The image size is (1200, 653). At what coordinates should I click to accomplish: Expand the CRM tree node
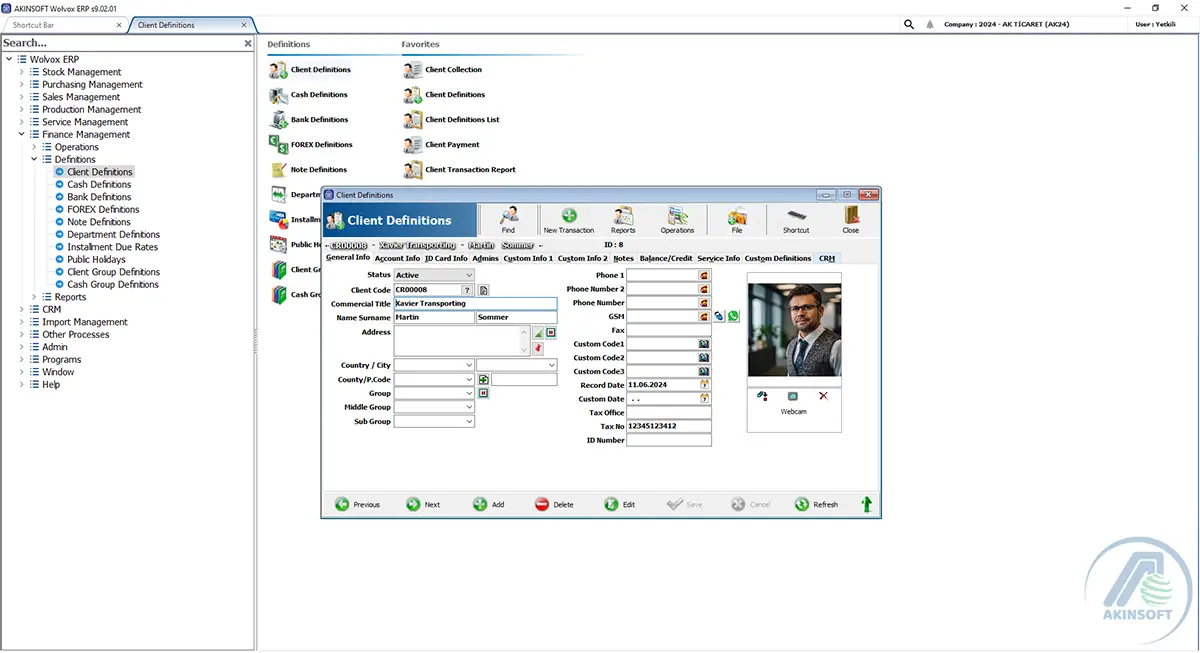[x=21, y=310]
